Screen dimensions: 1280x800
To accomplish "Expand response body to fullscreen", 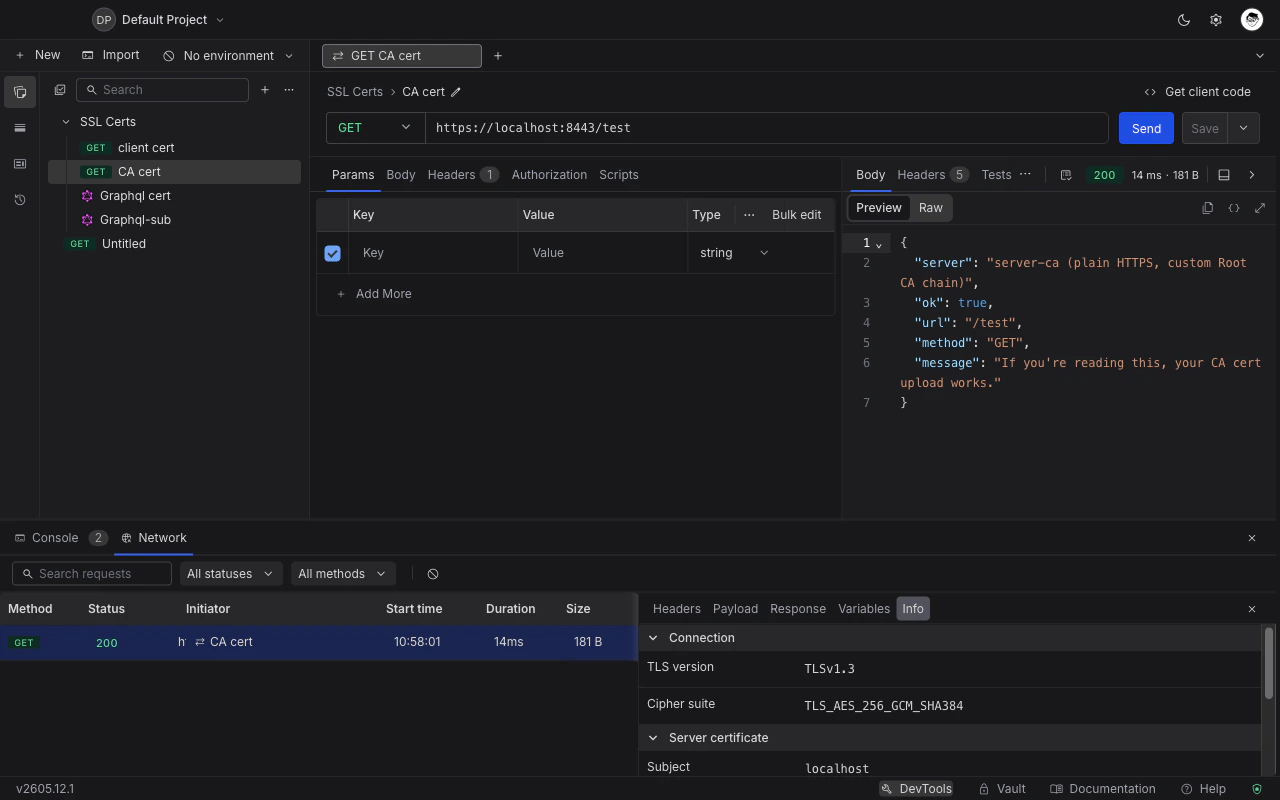I will 1260,208.
